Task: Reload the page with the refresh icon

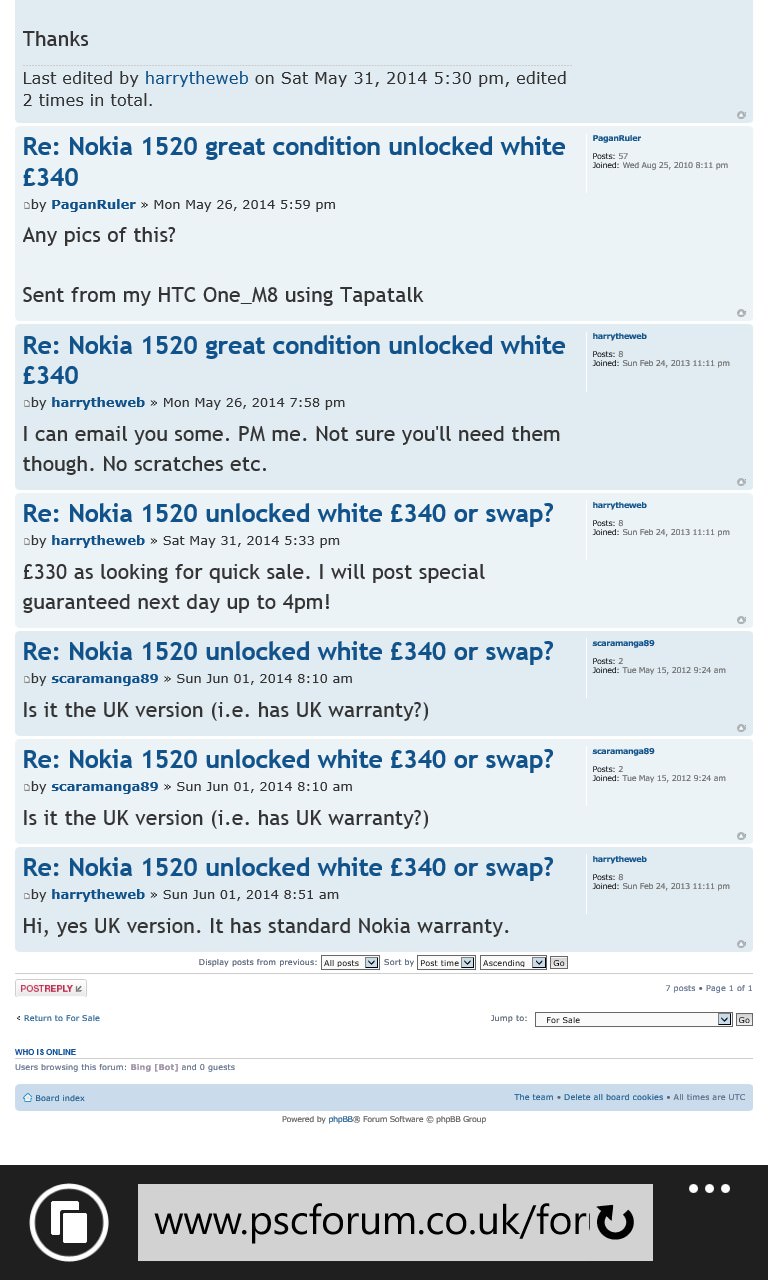Action: click(615, 1222)
